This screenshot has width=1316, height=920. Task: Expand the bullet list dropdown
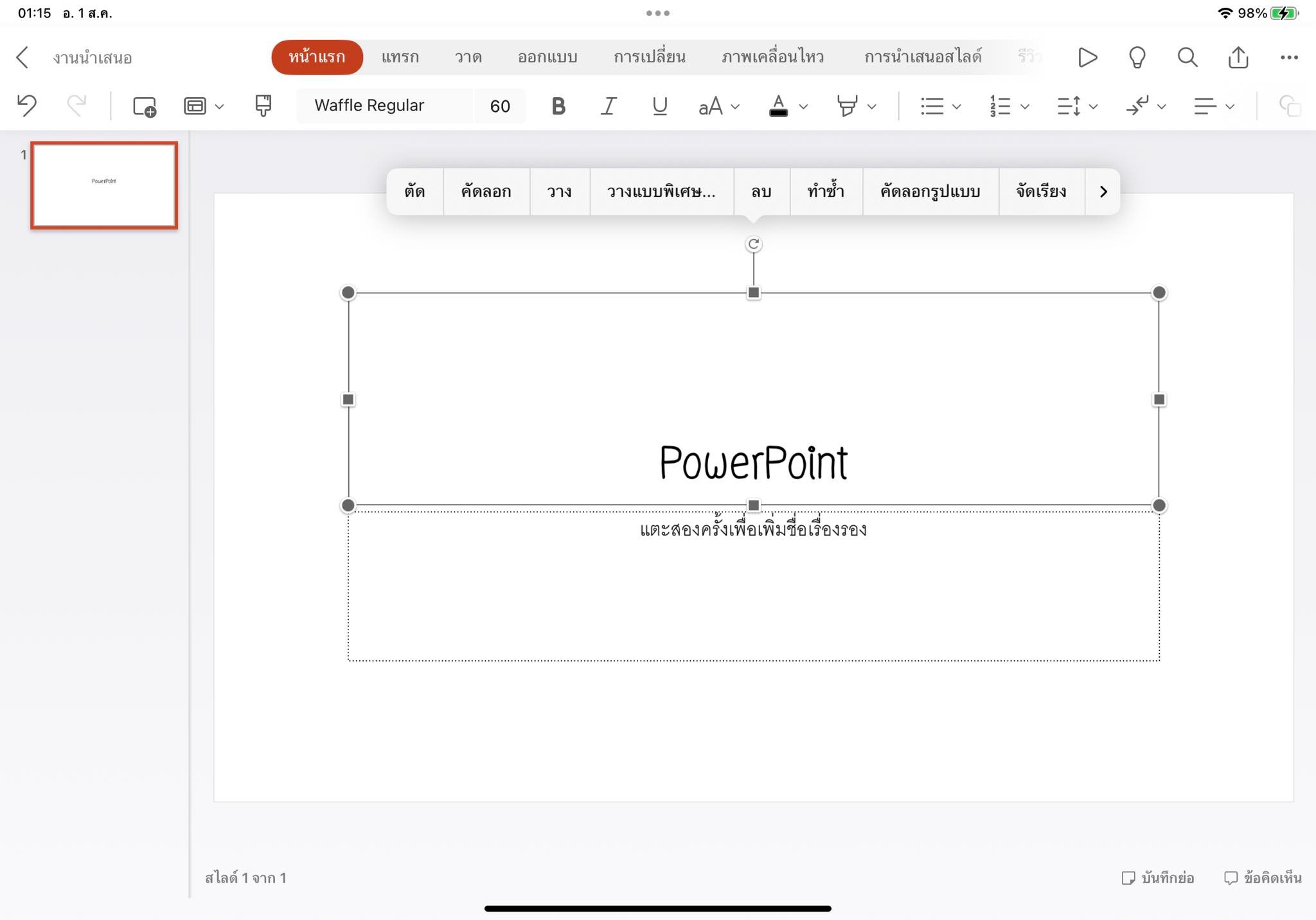pos(956,107)
